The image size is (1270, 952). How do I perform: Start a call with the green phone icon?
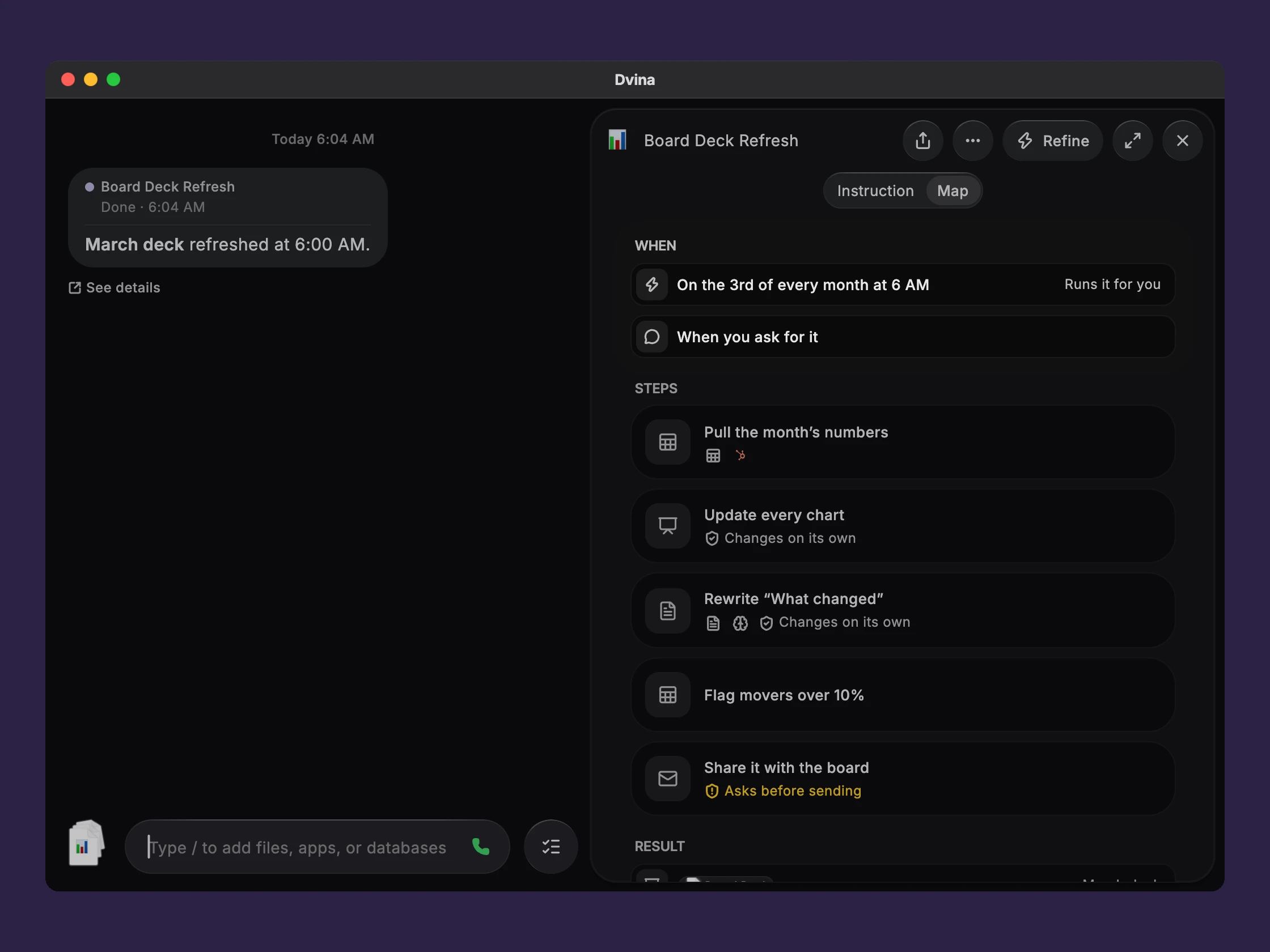481,847
